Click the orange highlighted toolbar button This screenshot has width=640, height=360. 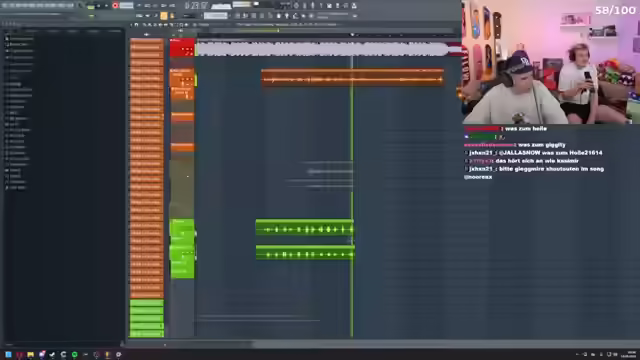point(164,16)
